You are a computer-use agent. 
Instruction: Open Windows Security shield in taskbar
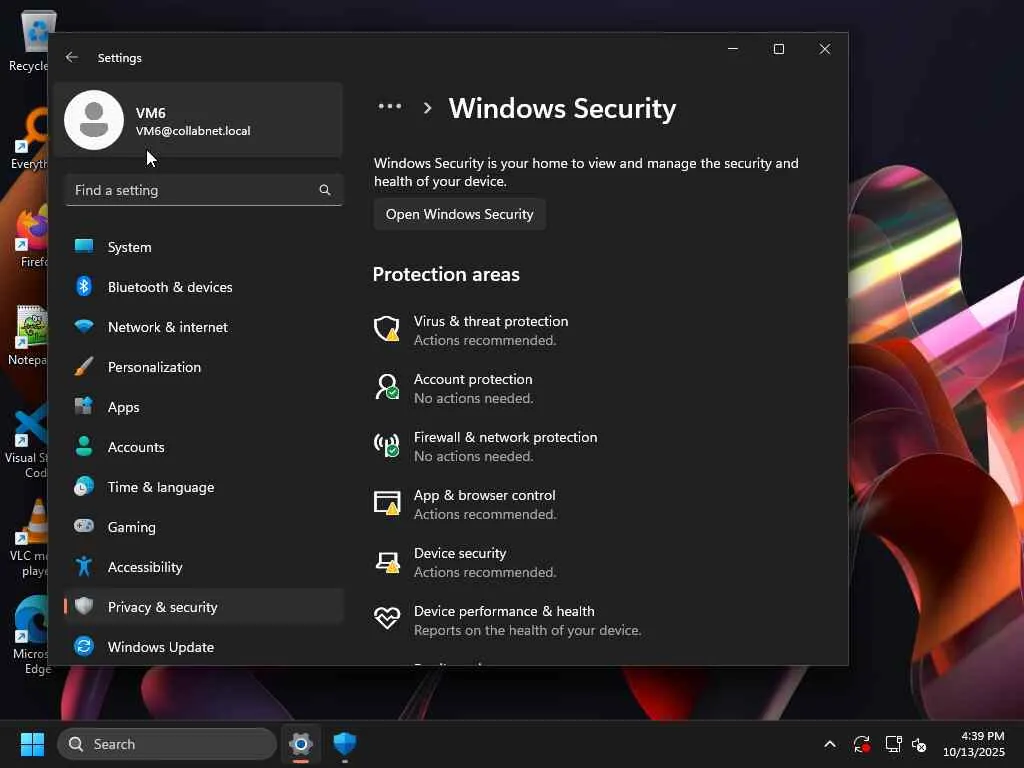(x=344, y=744)
